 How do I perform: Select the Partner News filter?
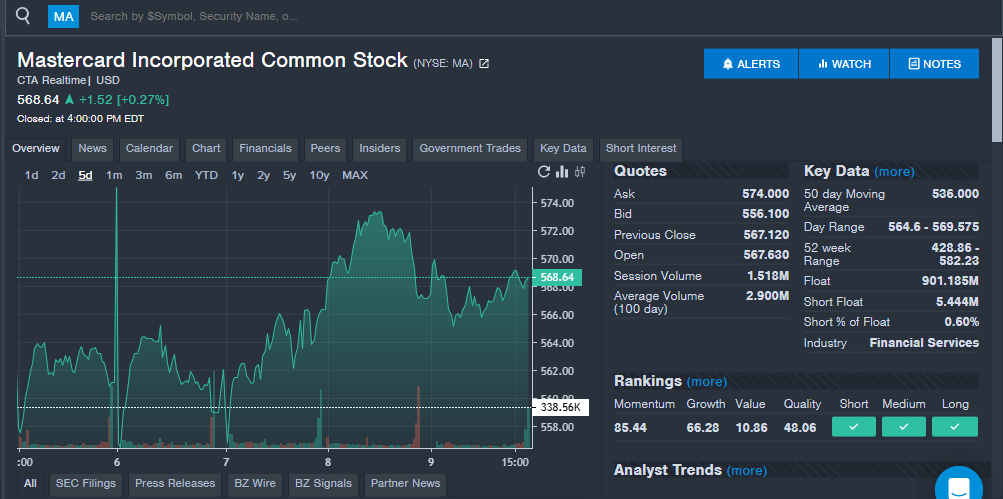point(406,484)
